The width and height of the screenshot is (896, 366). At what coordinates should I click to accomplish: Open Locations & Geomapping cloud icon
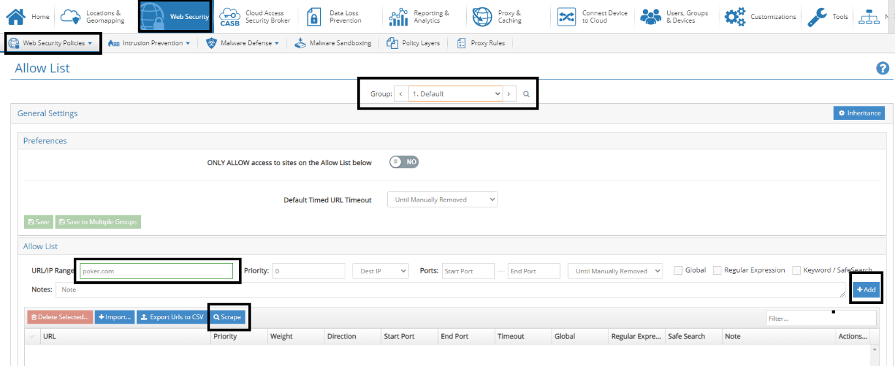tap(71, 17)
